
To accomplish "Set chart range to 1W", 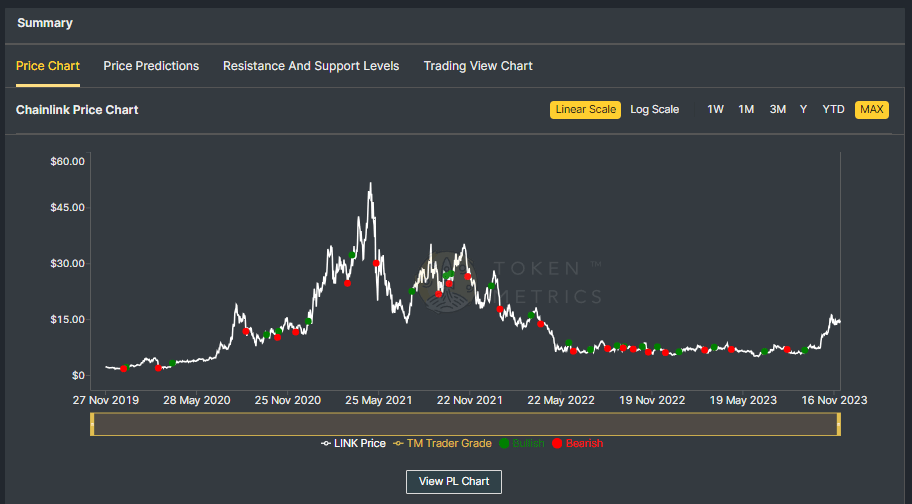I will point(715,109).
